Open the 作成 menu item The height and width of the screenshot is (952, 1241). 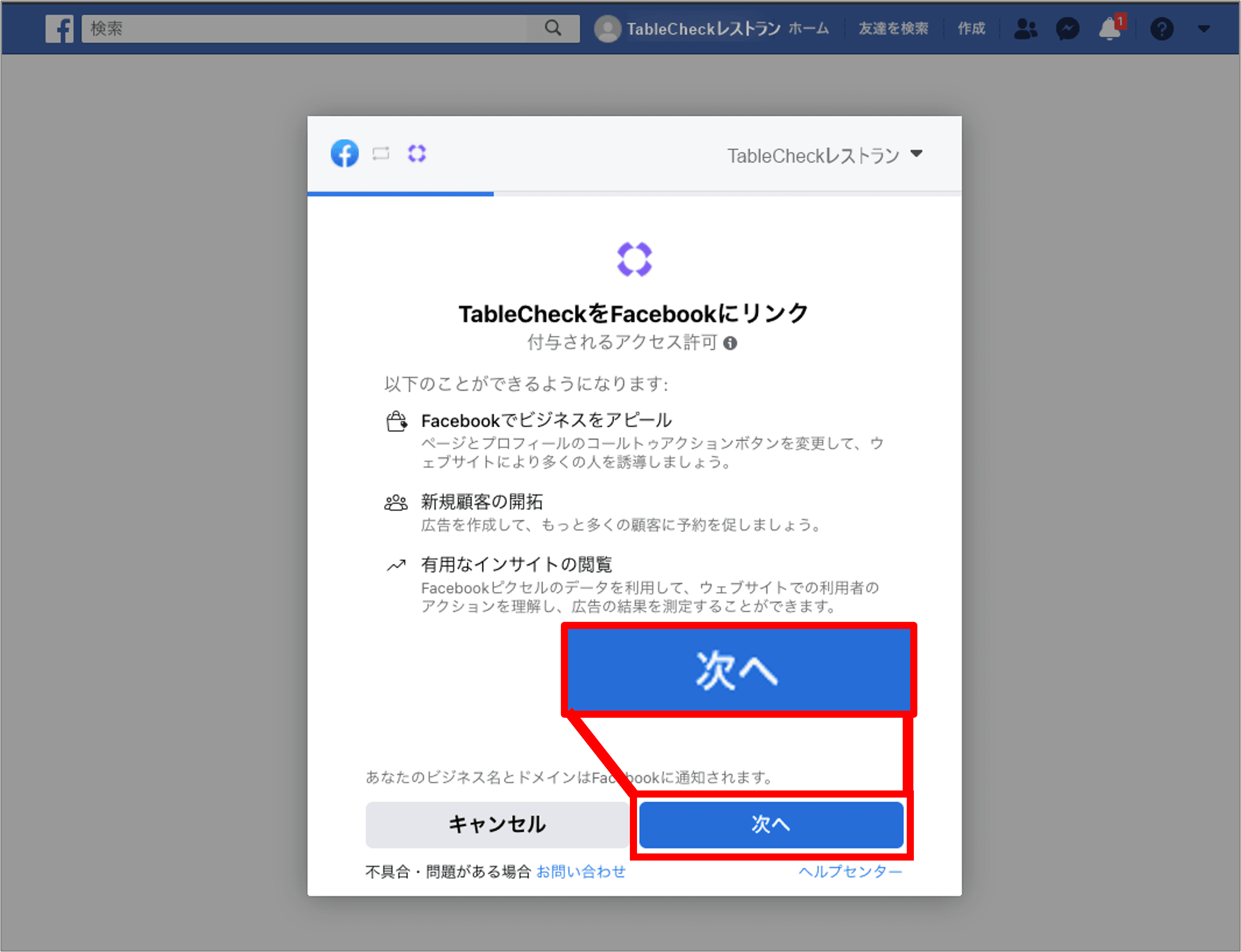point(971,28)
